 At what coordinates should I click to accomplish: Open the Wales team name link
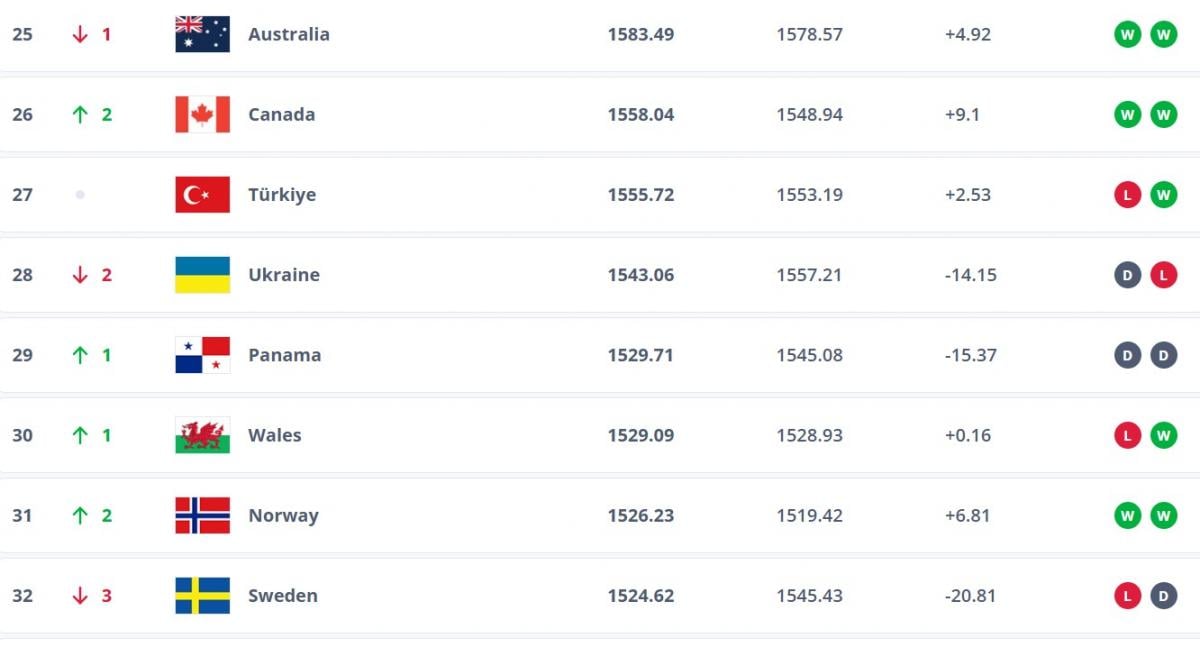click(x=274, y=435)
